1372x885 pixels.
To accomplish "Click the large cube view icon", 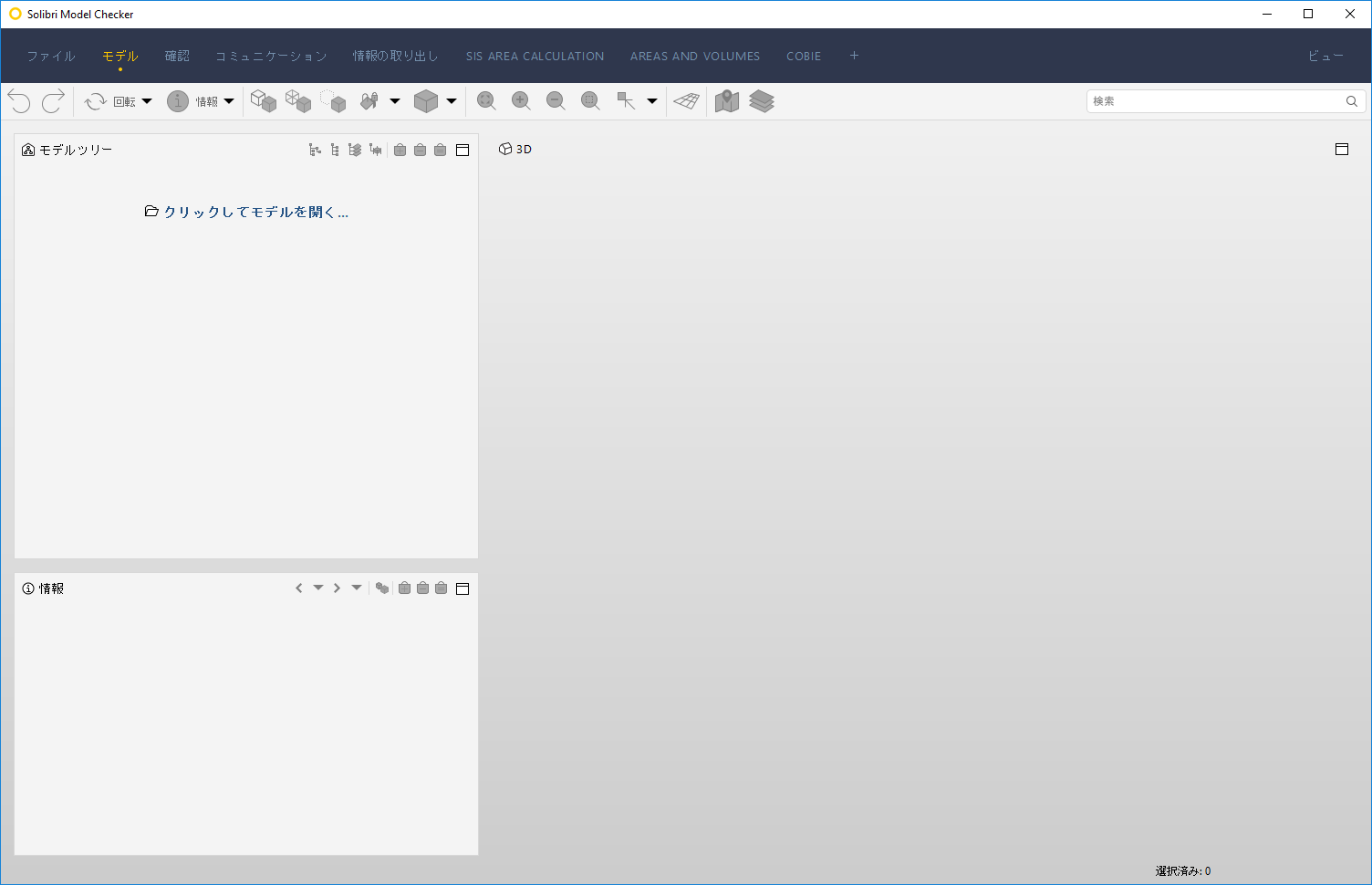I will (426, 101).
